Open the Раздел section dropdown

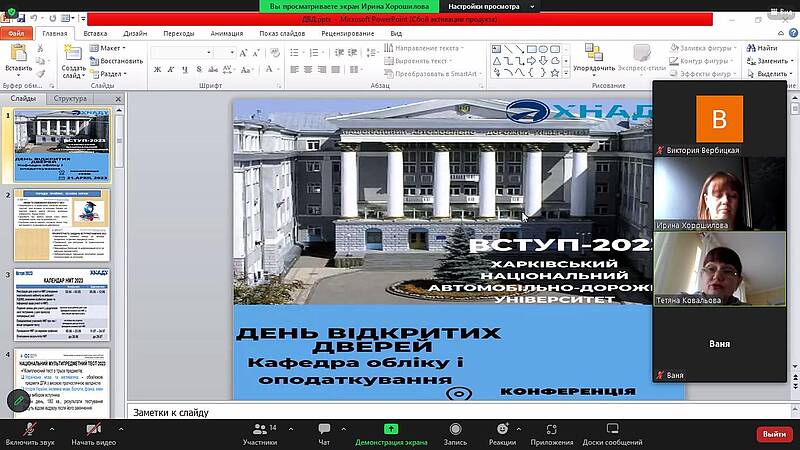pyautogui.click(x=108, y=73)
